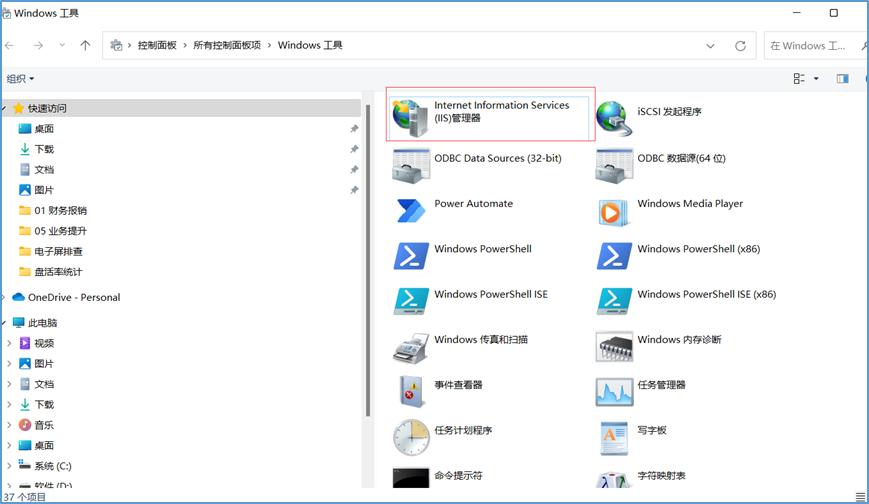The width and height of the screenshot is (869, 504).
Task: Unpin 桌面 using its pin icon
Action: [354, 129]
